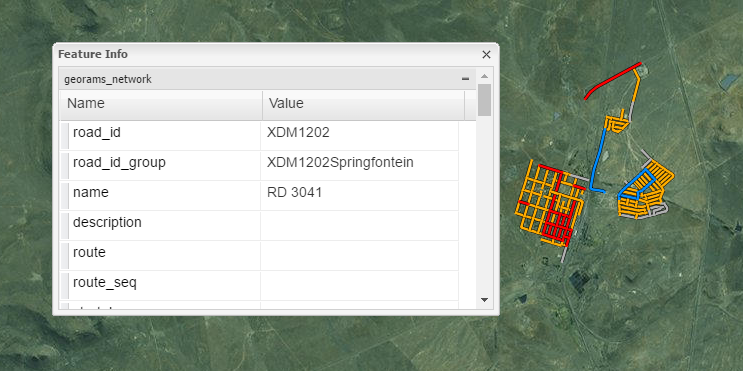Sort by the Name column header
Screen dimensions: 743x371
[161, 104]
